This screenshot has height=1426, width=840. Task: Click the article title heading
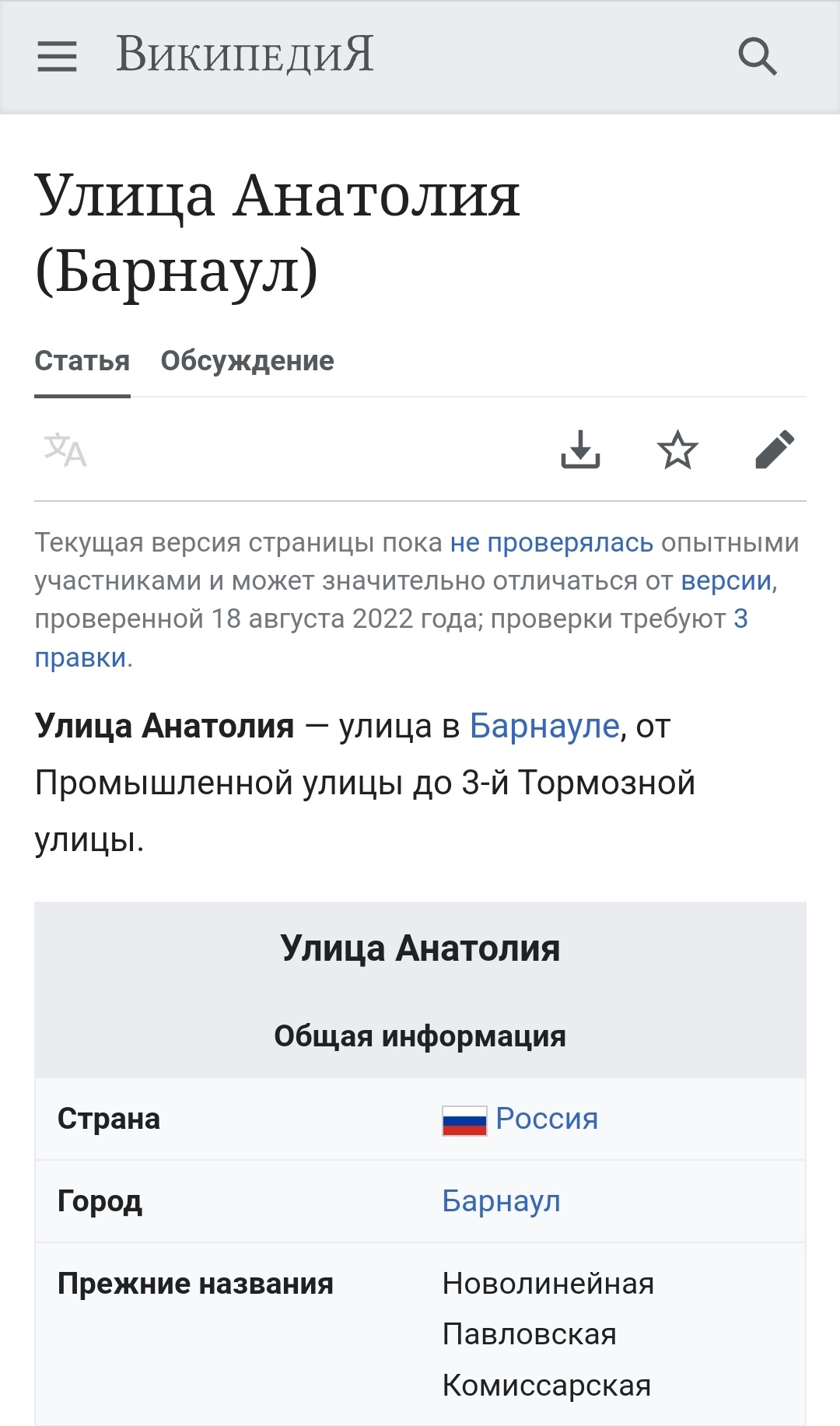click(x=277, y=232)
